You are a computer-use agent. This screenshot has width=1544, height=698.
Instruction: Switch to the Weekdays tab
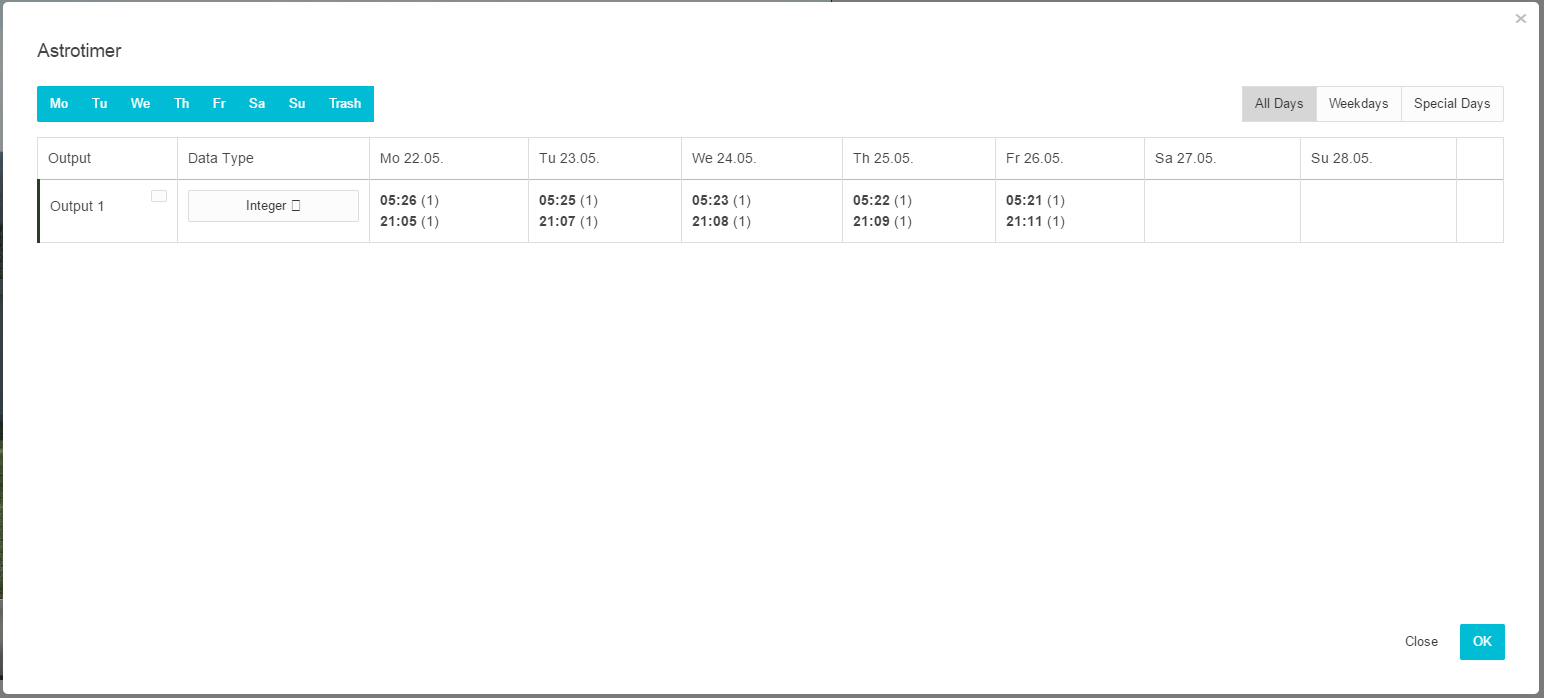1358,104
